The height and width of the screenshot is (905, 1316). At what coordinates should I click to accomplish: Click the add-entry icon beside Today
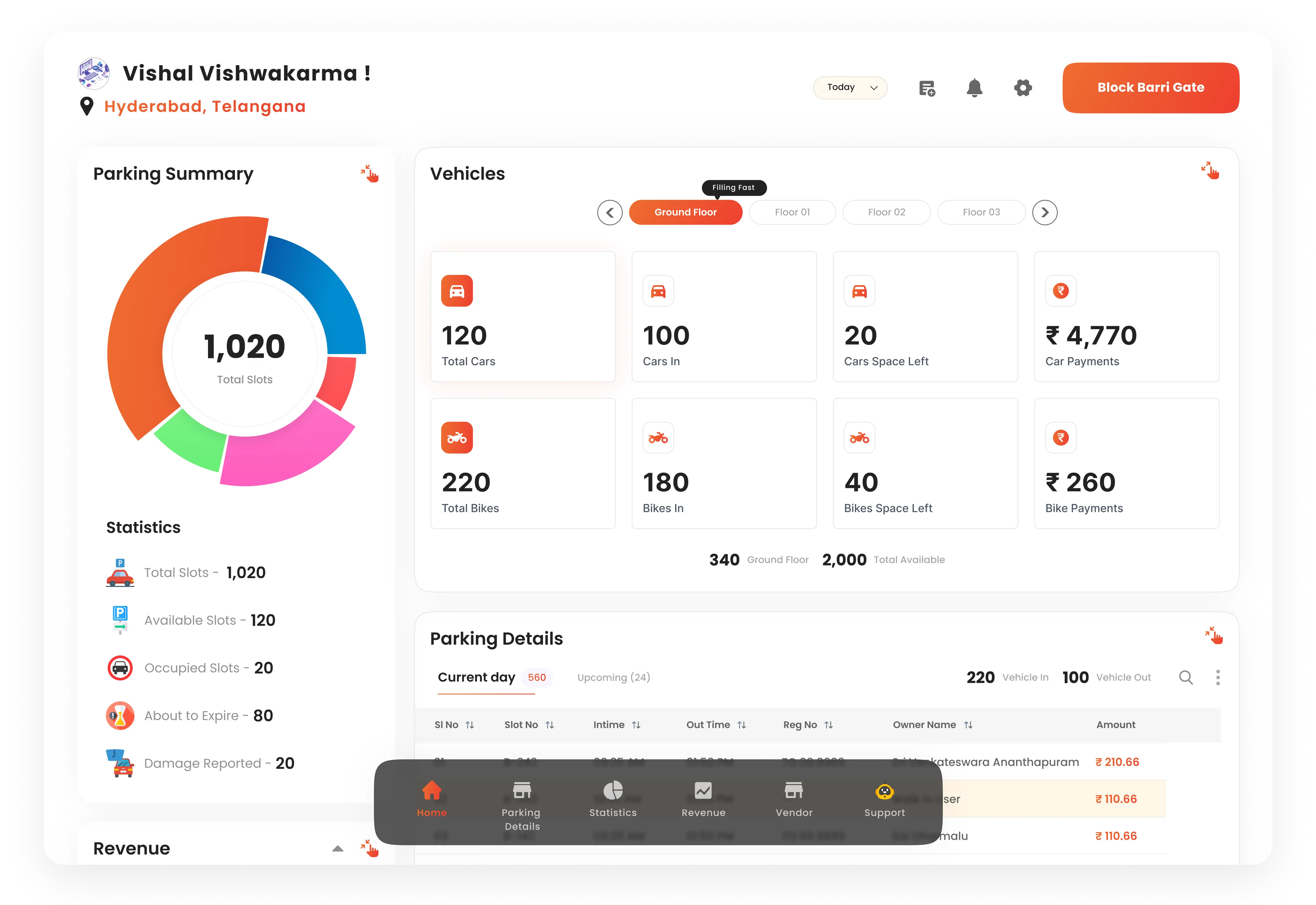tap(927, 88)
